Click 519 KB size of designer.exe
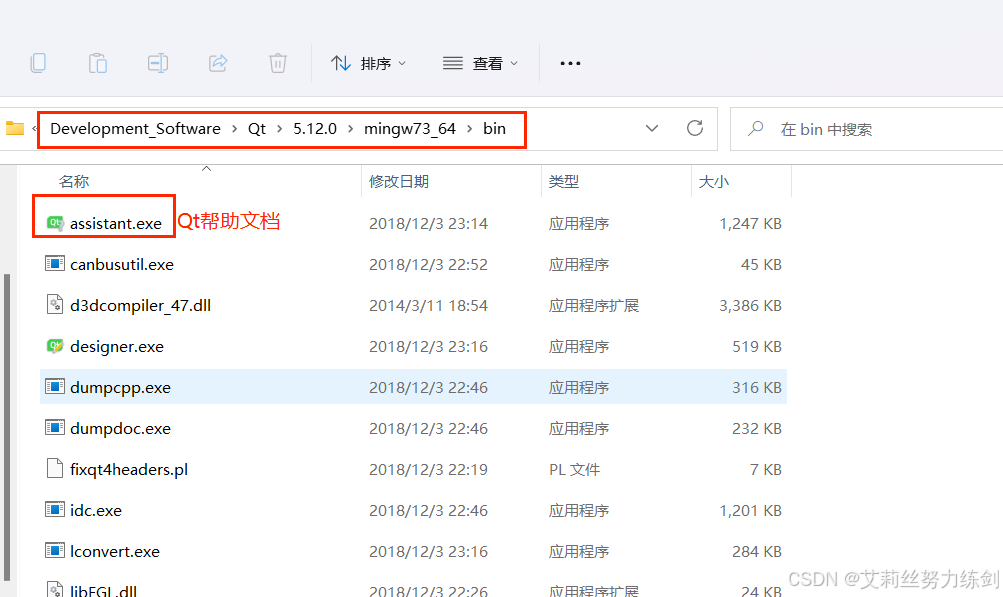The image size is (1003, 597). (x=757, y=346)
